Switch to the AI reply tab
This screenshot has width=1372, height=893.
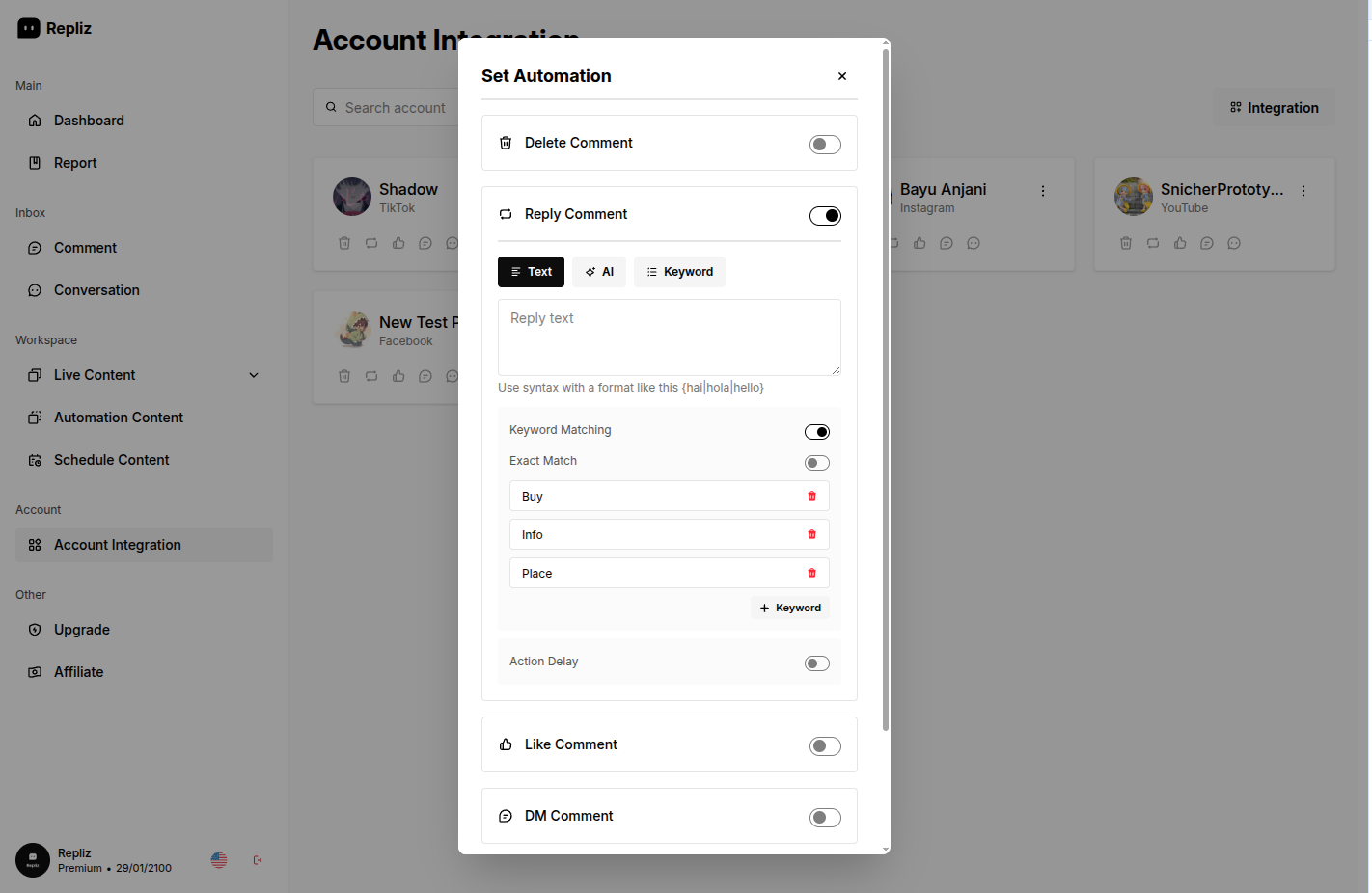599,272
